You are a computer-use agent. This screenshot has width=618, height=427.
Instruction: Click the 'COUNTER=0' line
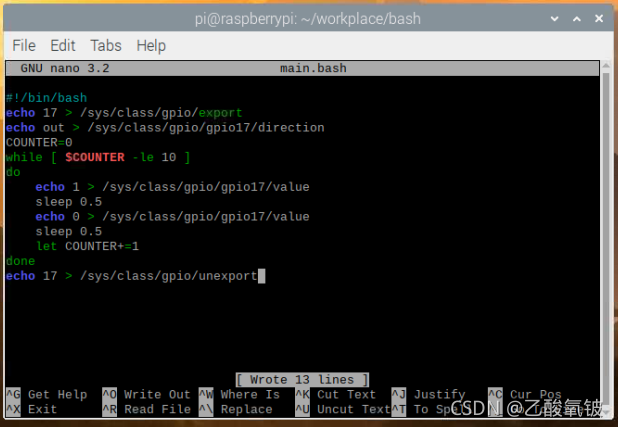[39, 142]
